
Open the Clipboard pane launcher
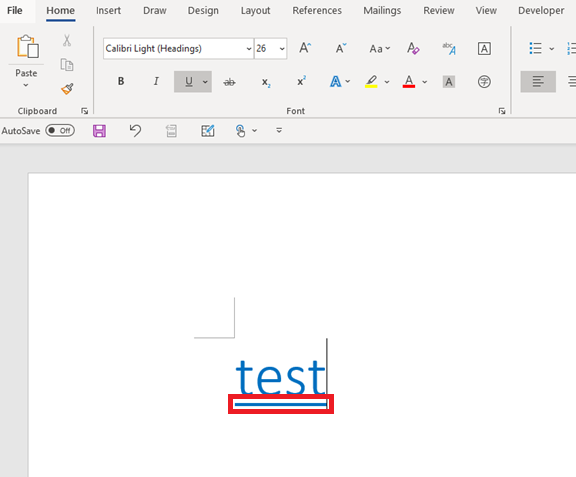[x=84, y=111]
